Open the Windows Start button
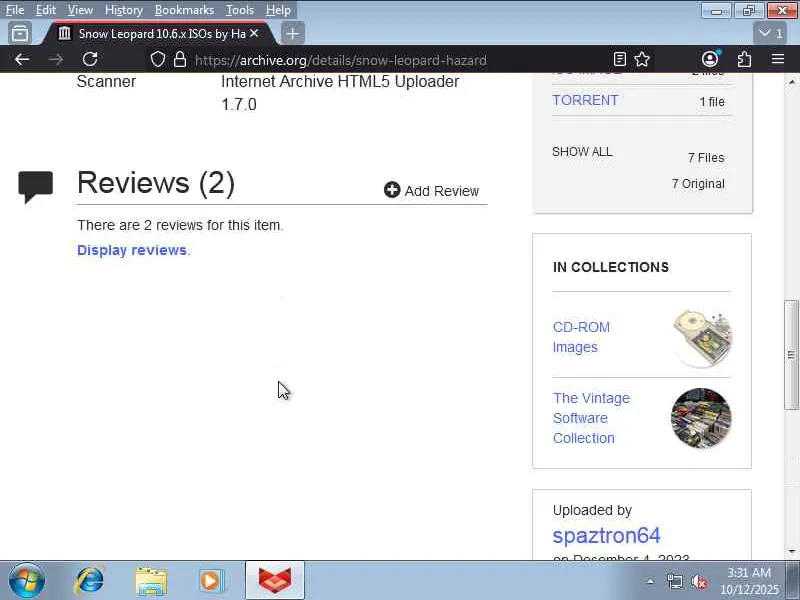The image size is (800, 600). [27, 581]
